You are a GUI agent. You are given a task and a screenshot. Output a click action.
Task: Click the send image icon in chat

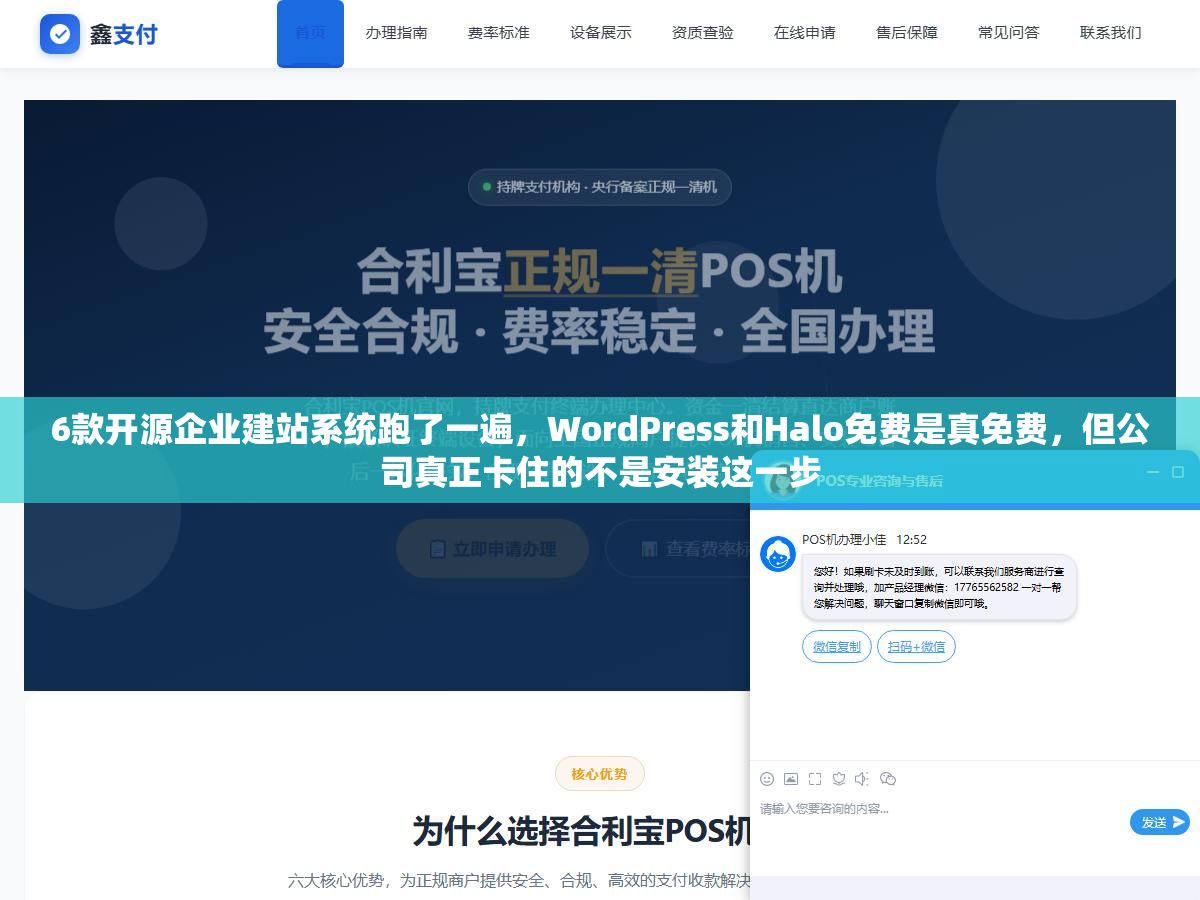pos(791,778)
